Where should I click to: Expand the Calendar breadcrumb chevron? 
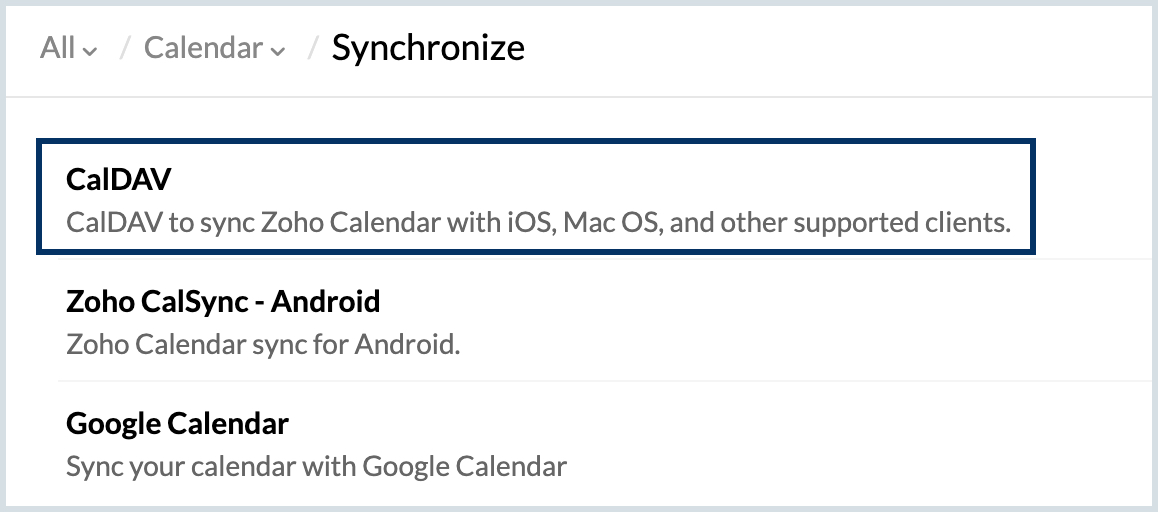(278, 52)
